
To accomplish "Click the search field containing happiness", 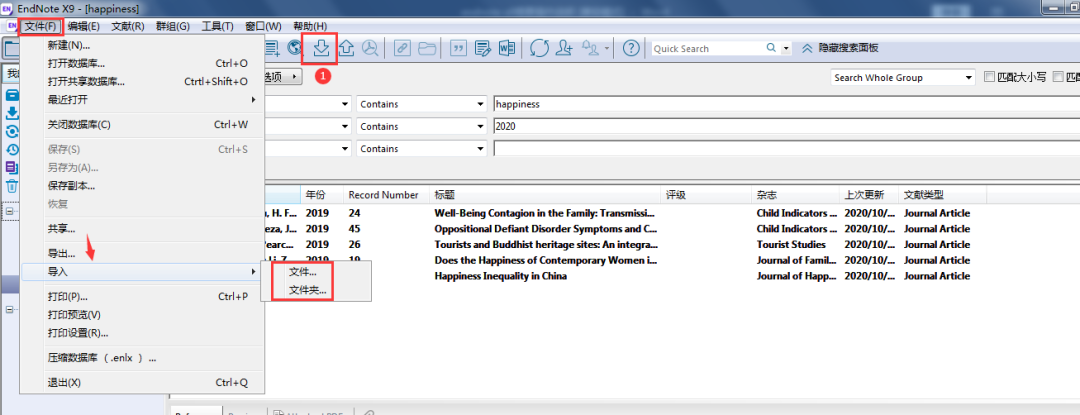I will tap(787, 104).
